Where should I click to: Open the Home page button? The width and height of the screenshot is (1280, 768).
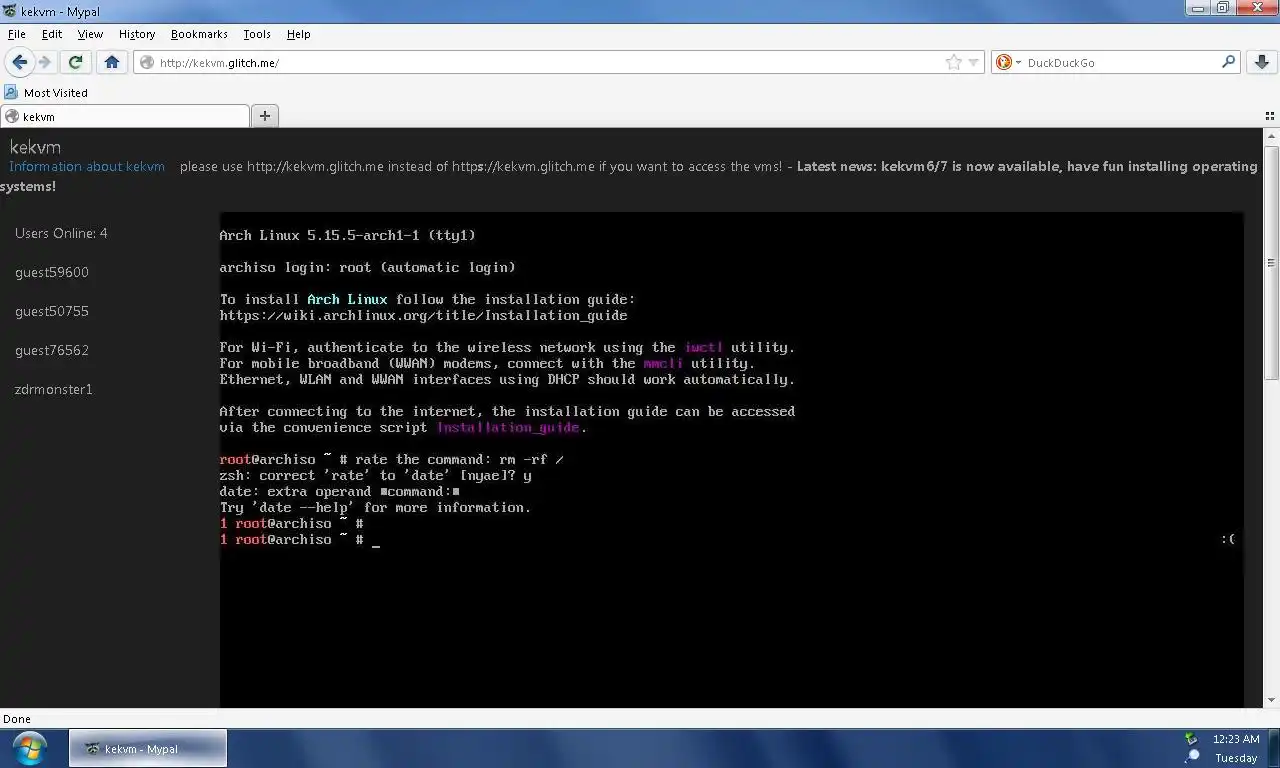[x=112, y=62]
